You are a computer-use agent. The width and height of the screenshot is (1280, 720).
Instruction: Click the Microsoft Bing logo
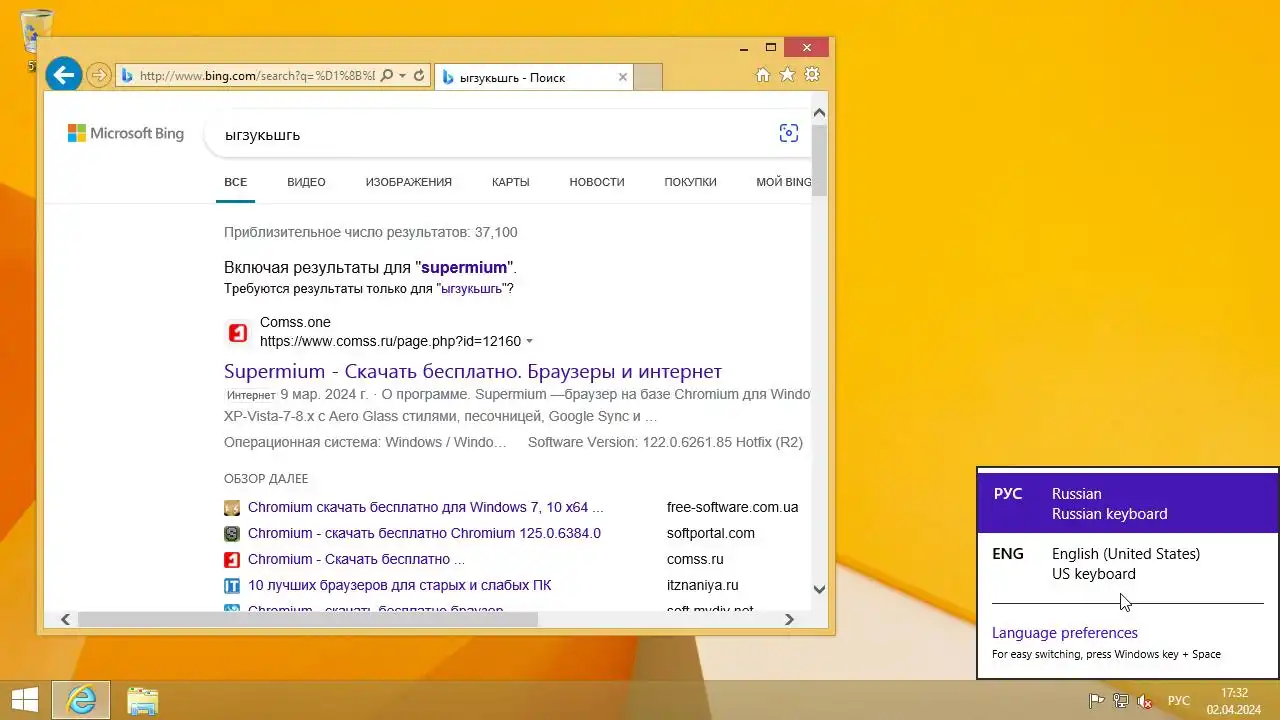click(x=126, y=133)
